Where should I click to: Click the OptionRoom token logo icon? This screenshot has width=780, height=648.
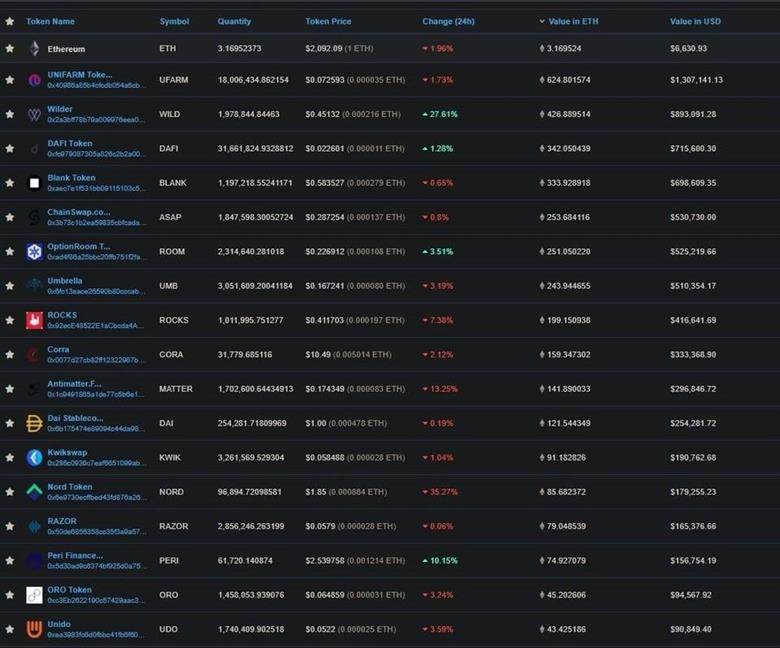(x=34, y=252)
